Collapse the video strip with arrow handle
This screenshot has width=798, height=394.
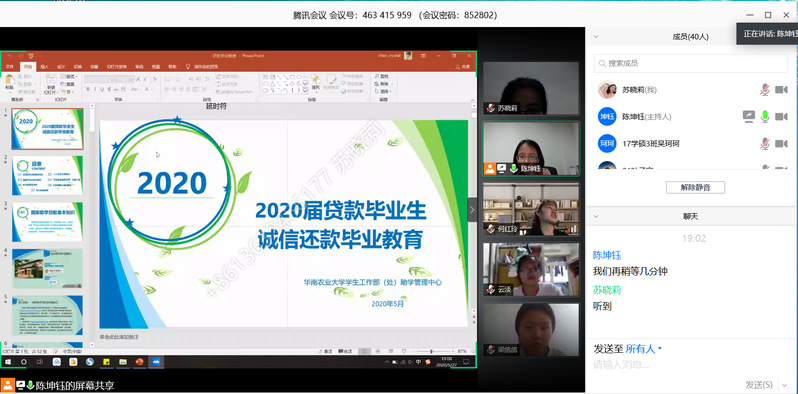(x=472, y=210)
